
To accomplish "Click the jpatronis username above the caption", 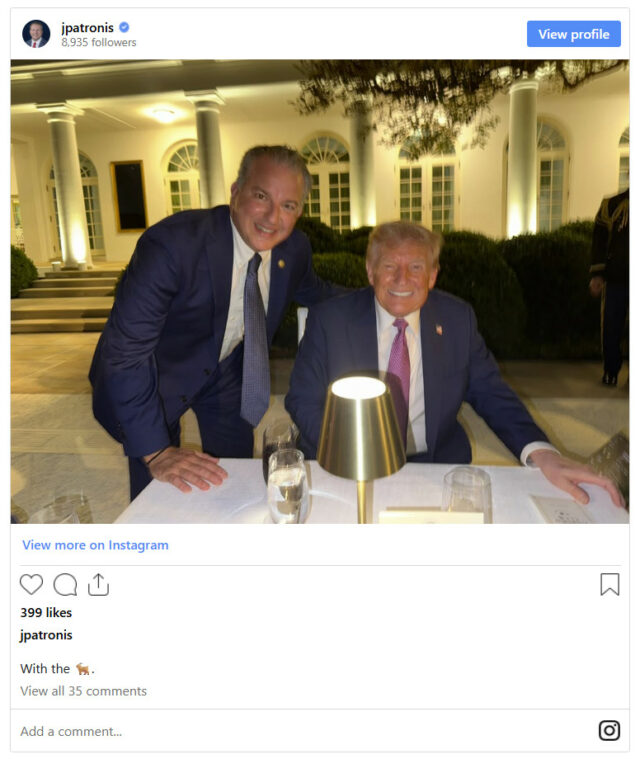I will (x=46, y=635).
